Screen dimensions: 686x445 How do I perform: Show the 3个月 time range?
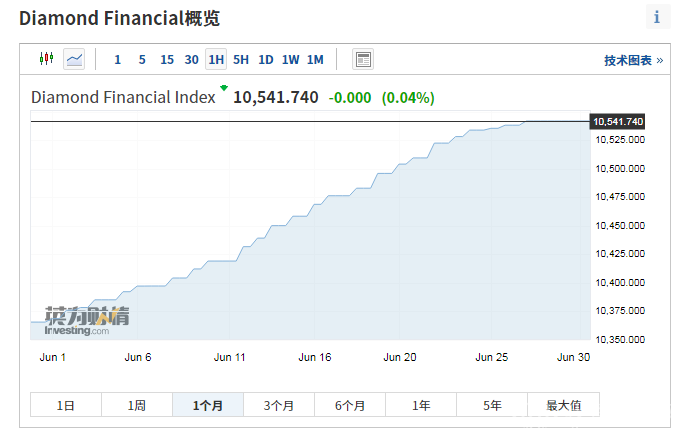[x=279, y=405]
